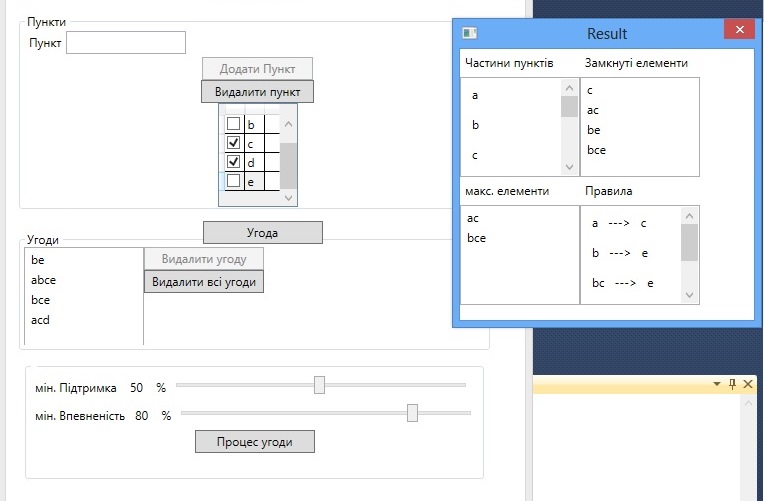Image resolution: width=764 pixels, height=501 pixels.
Task: Click Видалити всі угоди button
Action: click(x=204, y=282)
